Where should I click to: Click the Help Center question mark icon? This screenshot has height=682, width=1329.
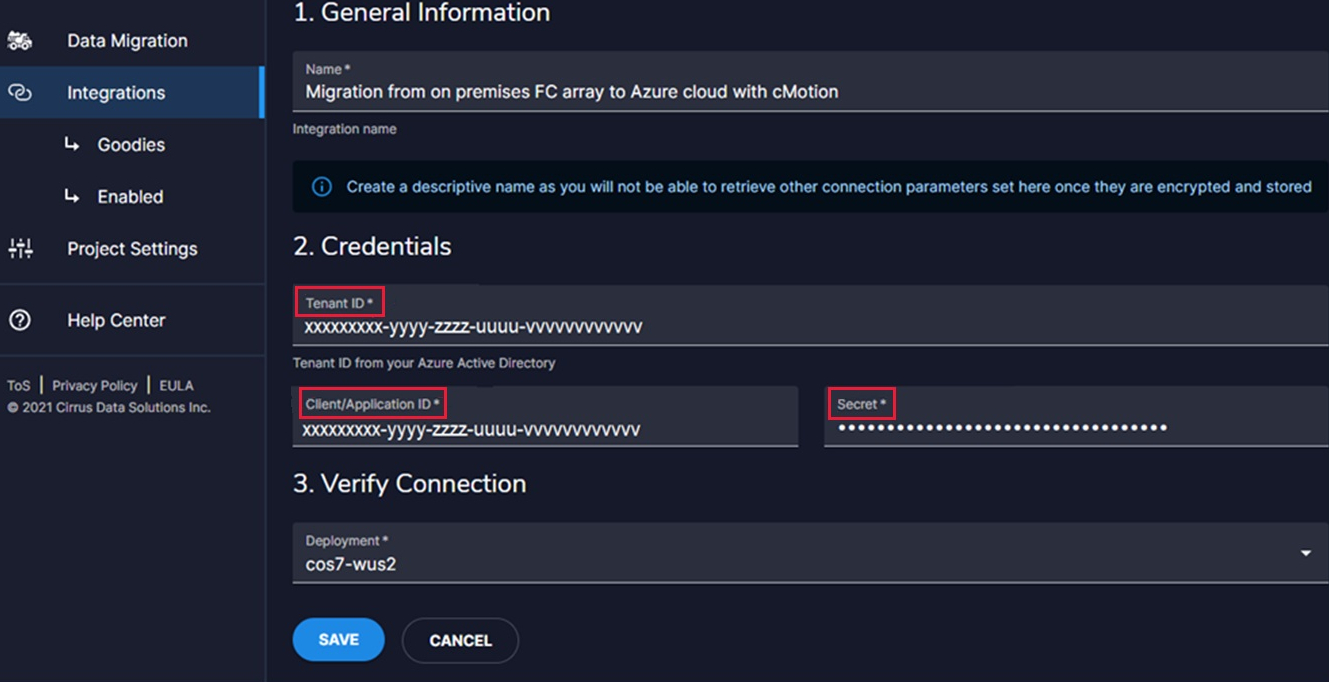(x=20, y=320)
